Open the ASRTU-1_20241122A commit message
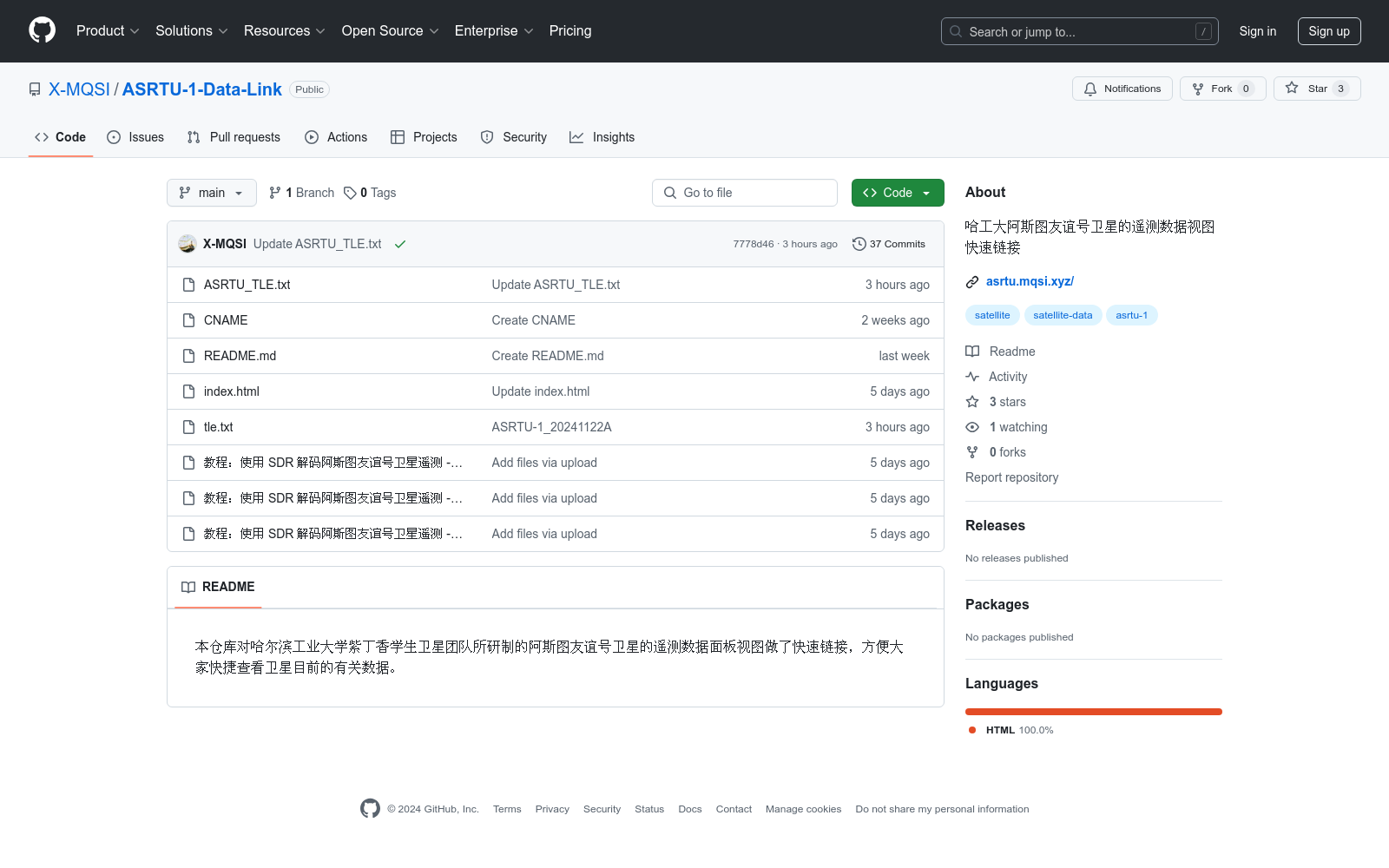1389x868 pixels. (x=552, y=427)
